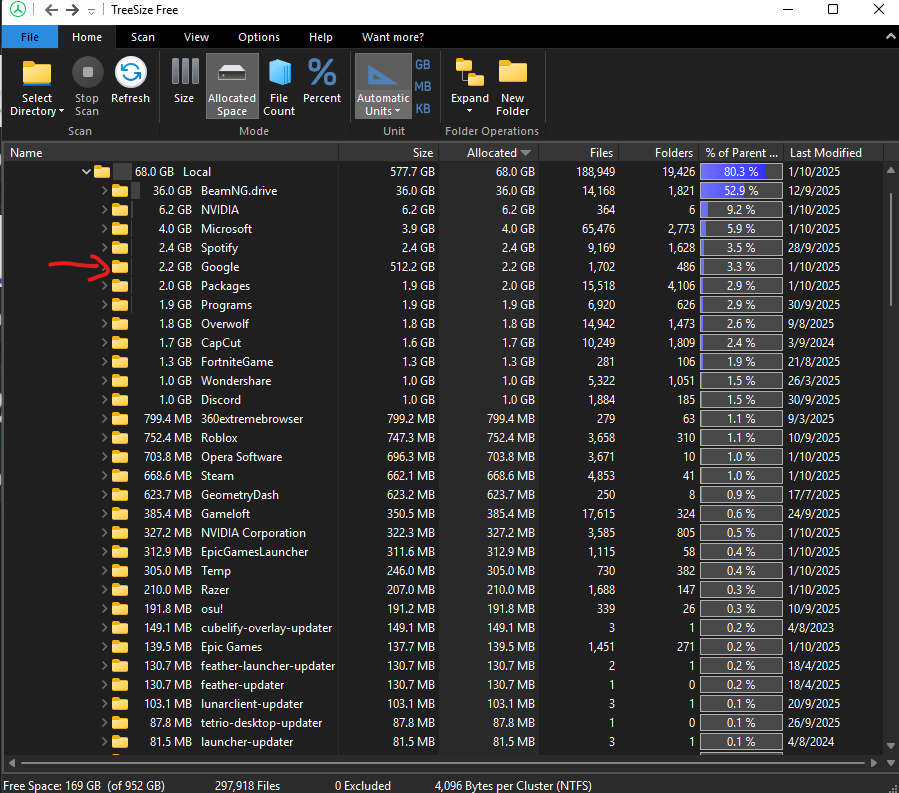The height and width of the screenshot is (793, 899).
Task: Open the Scan ribbon tab
Action: [143, 37]
